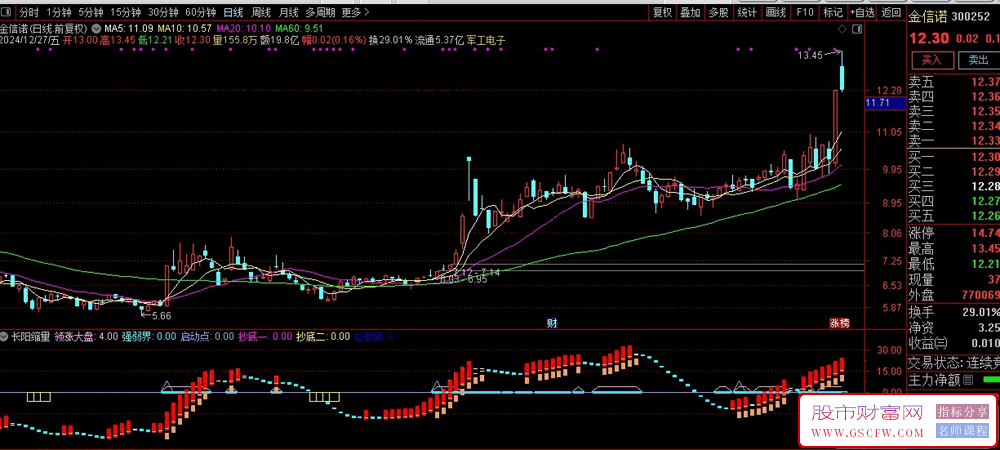Add stock with +自选 button
The height and width of the screenshot is (450, 1000).
pyautogui.click(x=862, y=12)
